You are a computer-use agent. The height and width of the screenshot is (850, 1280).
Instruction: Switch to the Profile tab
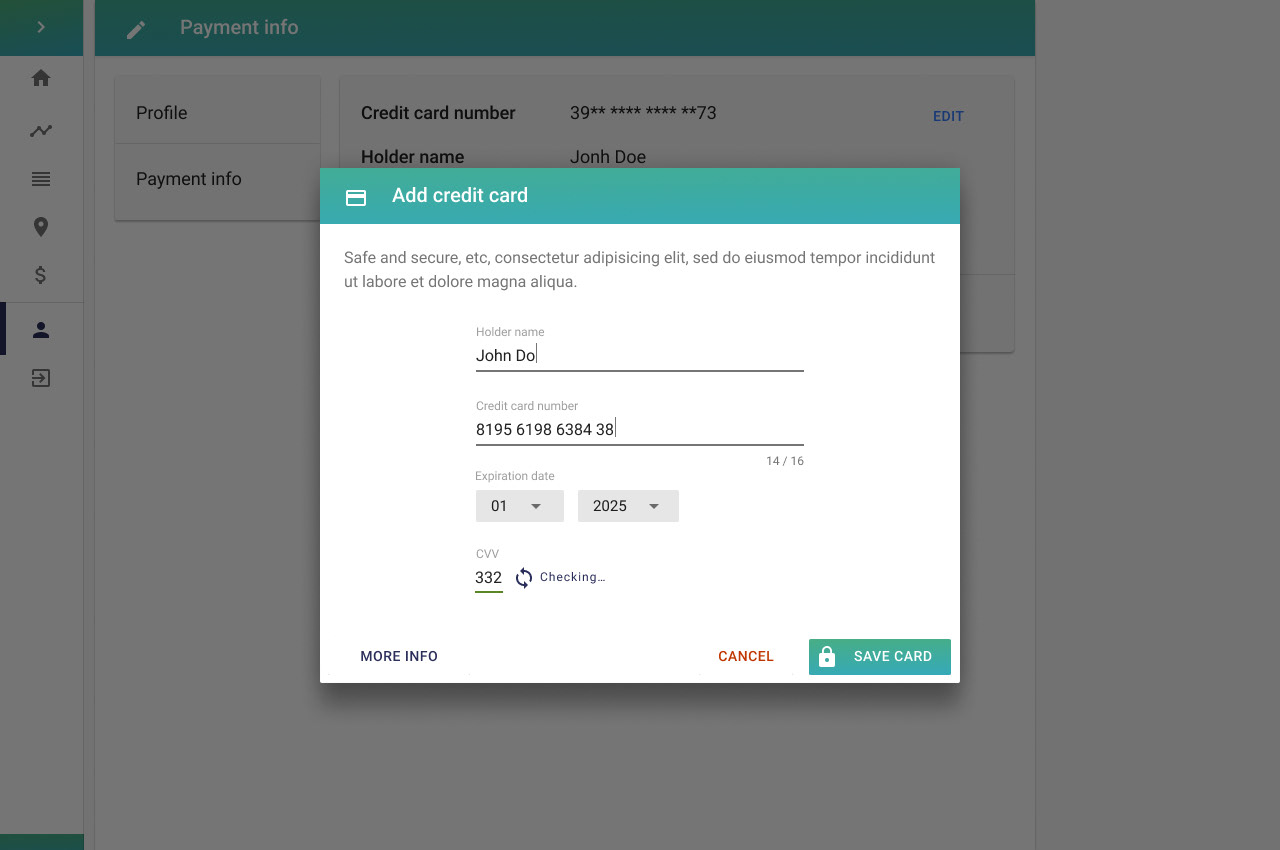pos(218,113)
